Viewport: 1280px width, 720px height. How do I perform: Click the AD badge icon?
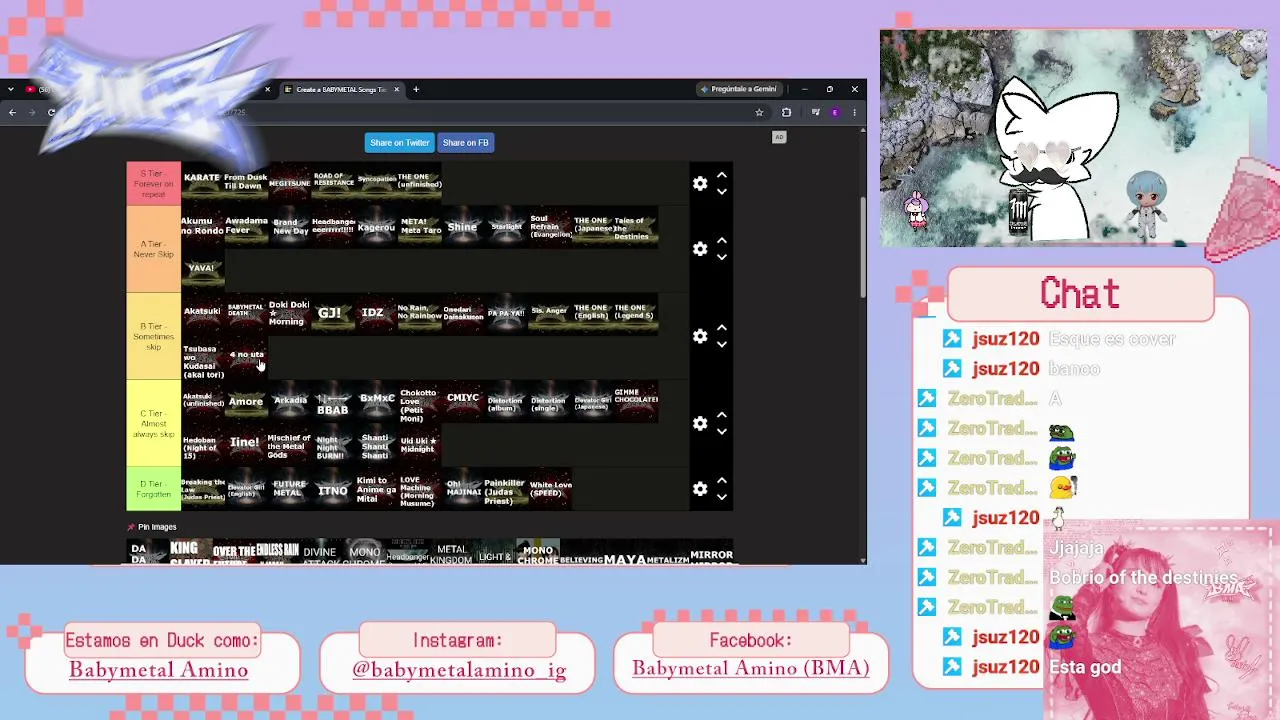779,137
